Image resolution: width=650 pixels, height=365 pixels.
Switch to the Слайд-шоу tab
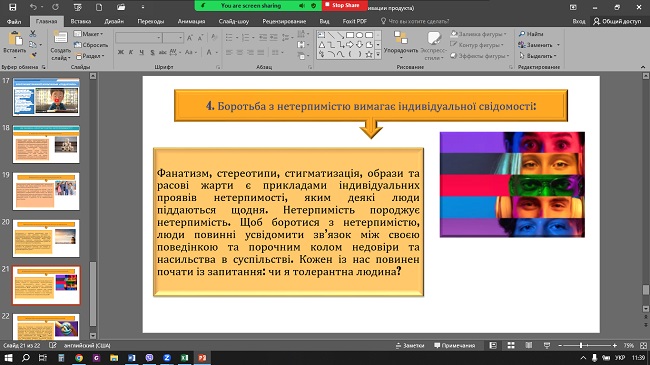[234, 21]
